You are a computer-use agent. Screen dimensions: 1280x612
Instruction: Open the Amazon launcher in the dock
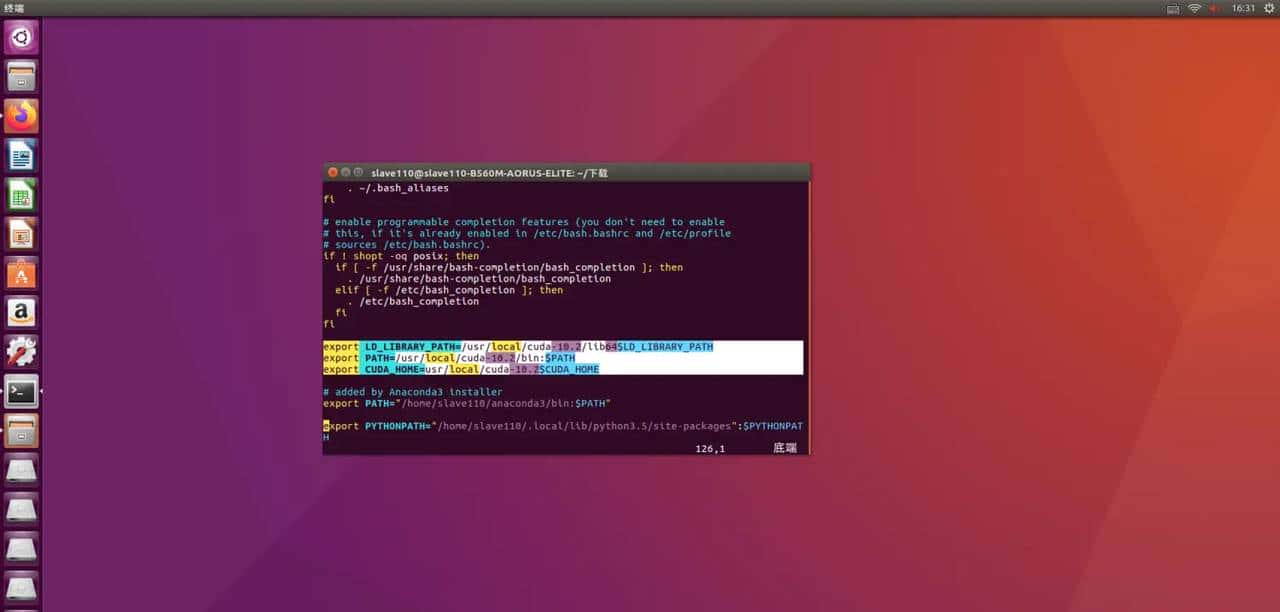pos(22,311)
